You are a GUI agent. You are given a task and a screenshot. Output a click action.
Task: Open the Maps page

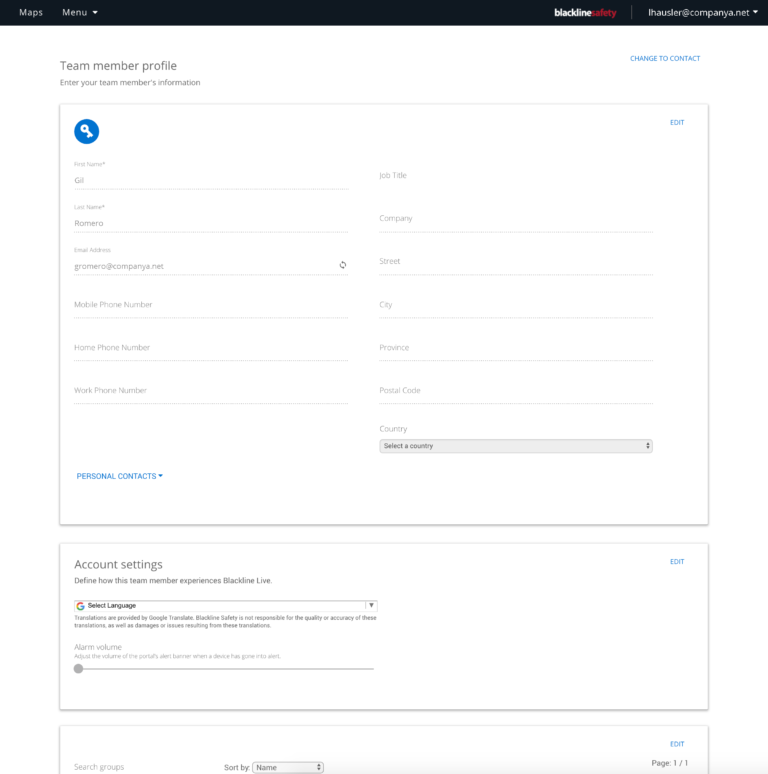pos(31,13)
